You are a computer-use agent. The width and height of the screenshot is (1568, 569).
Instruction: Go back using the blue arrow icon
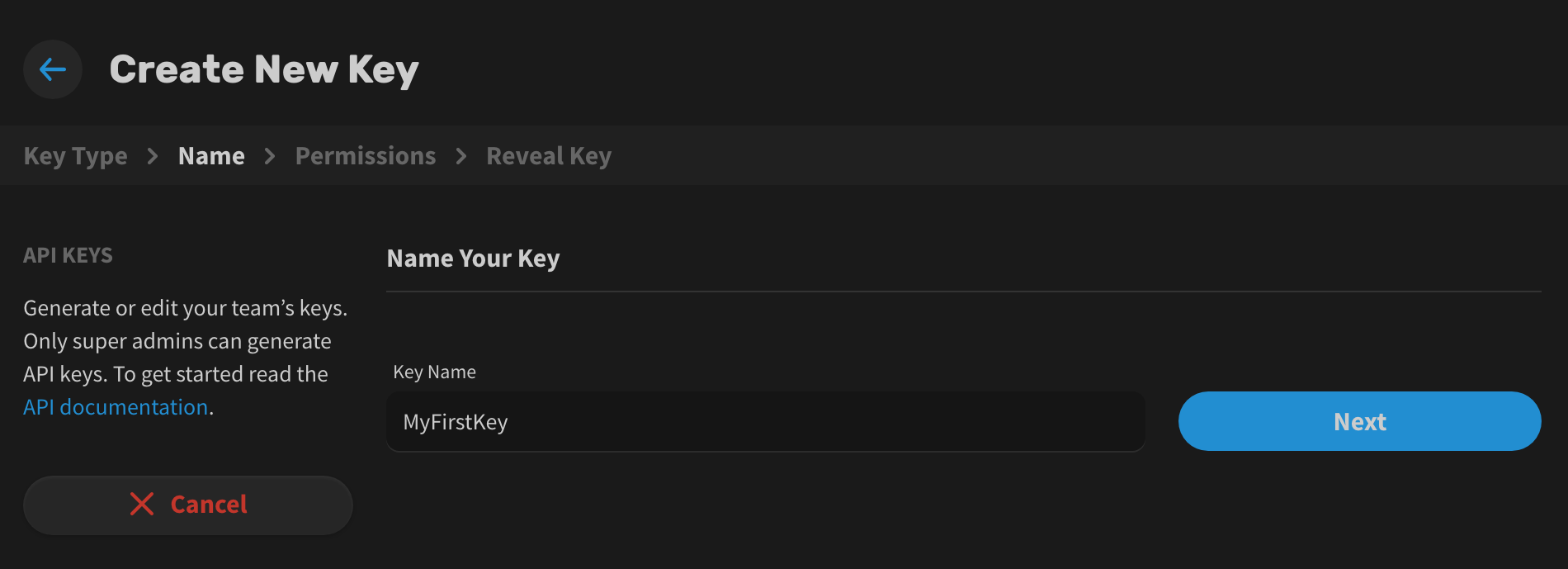[53, 69]
